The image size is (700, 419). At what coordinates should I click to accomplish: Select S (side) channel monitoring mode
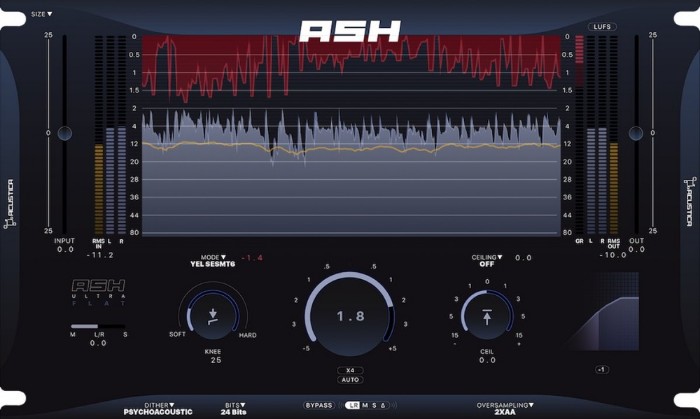(x=374, y=405)
